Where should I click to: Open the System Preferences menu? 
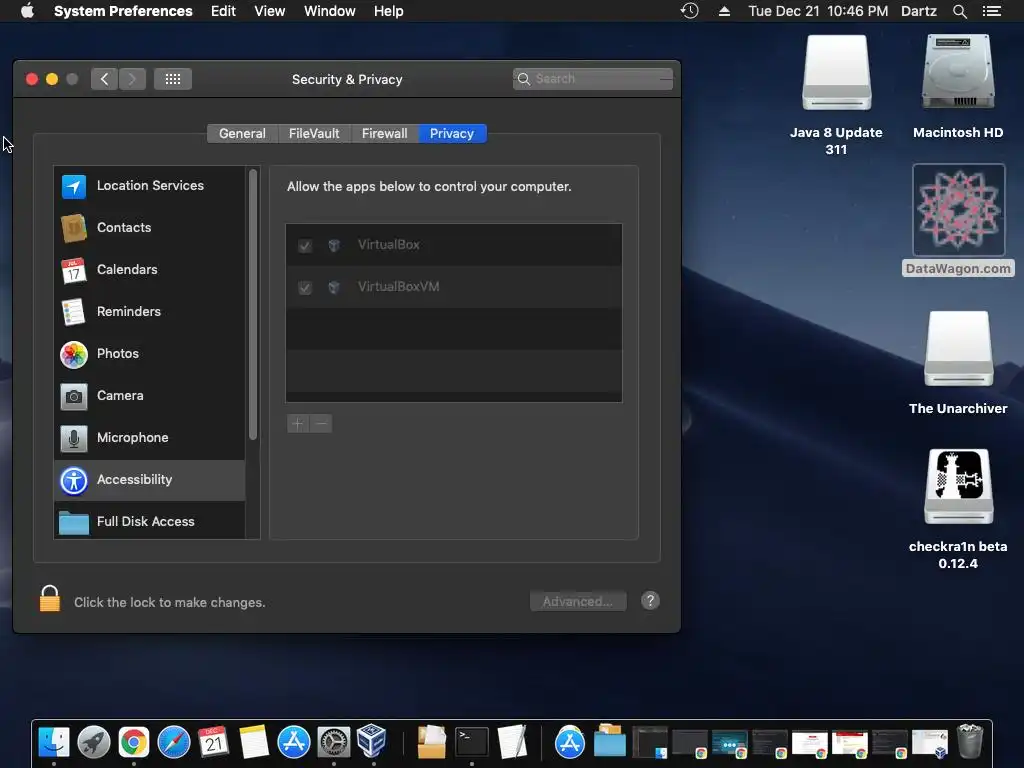coord(123,11)
